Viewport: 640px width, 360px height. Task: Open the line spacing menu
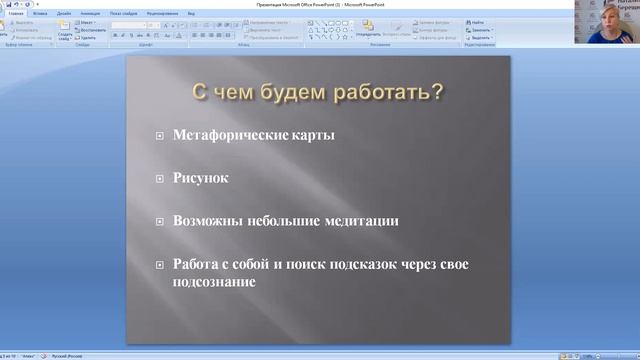pos(236,25)
